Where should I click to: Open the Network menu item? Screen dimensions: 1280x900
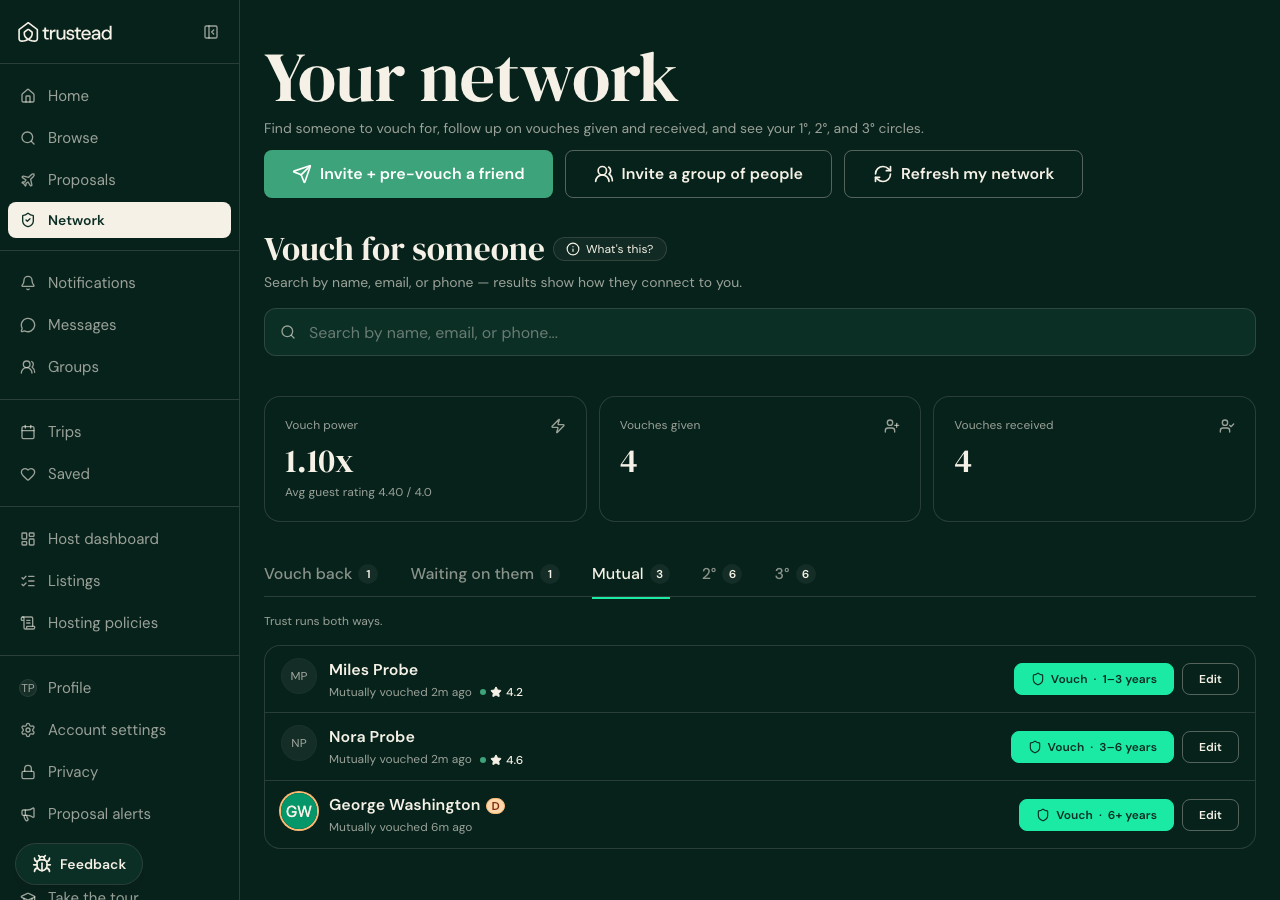119,220
